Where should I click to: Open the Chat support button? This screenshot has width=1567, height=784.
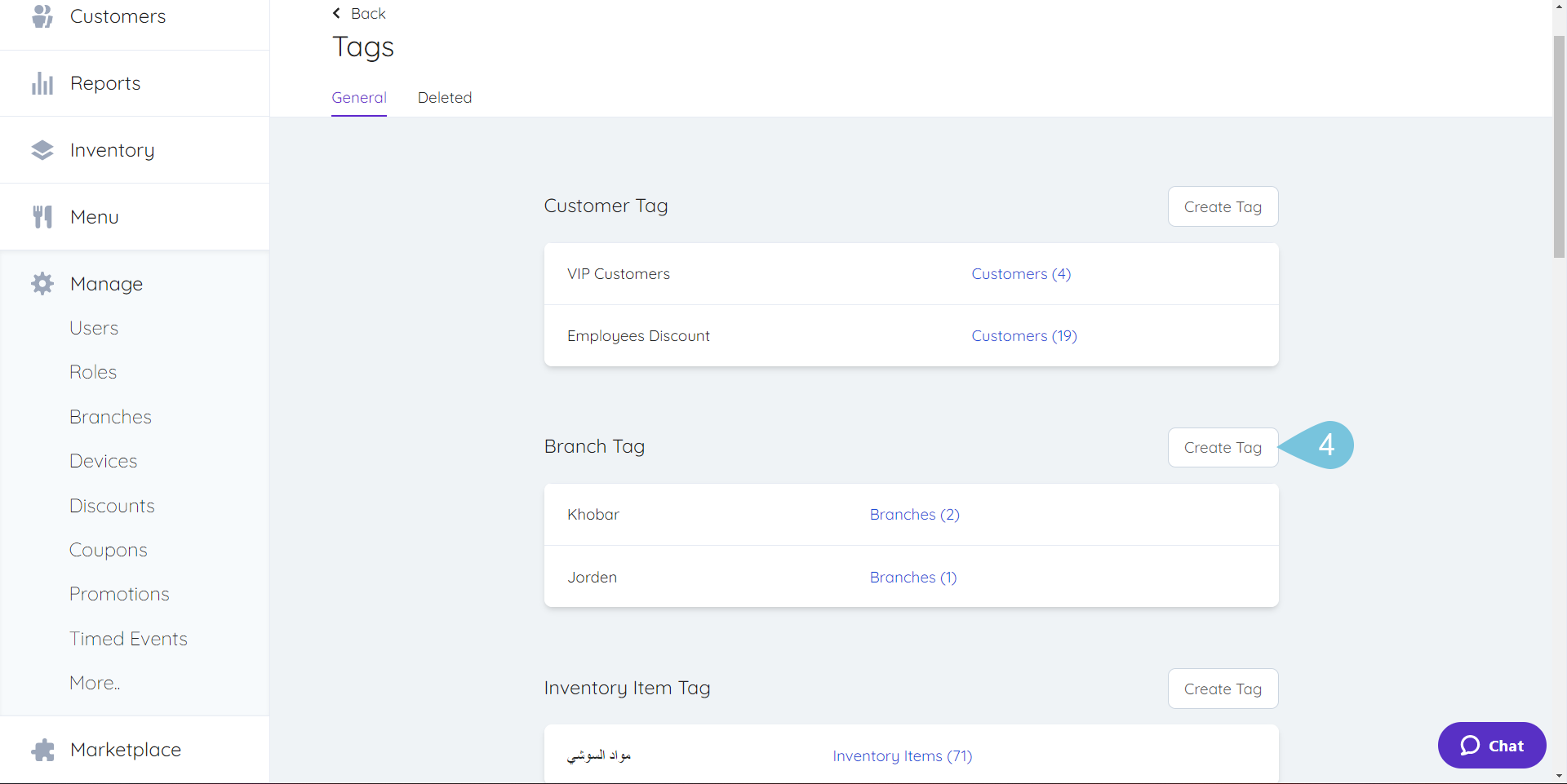[x=1492, y=745]
